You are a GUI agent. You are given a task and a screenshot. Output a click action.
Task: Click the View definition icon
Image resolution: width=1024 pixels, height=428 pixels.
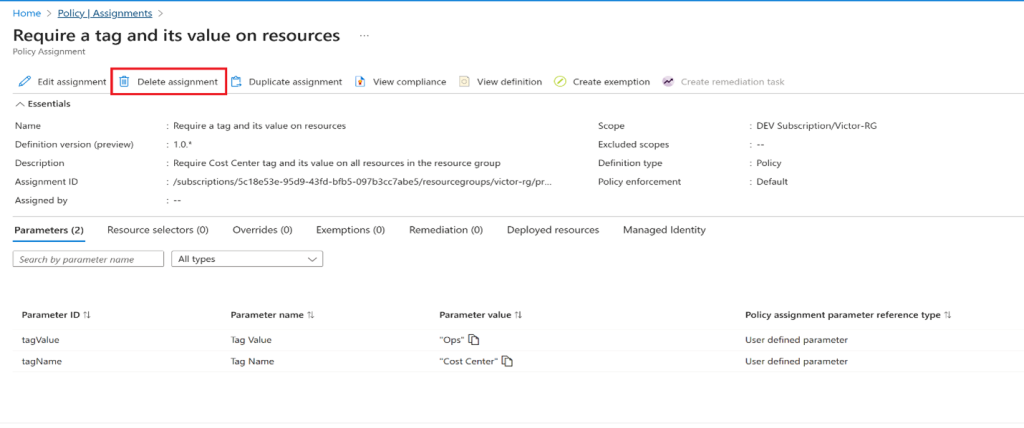click(x=464, y=82)
